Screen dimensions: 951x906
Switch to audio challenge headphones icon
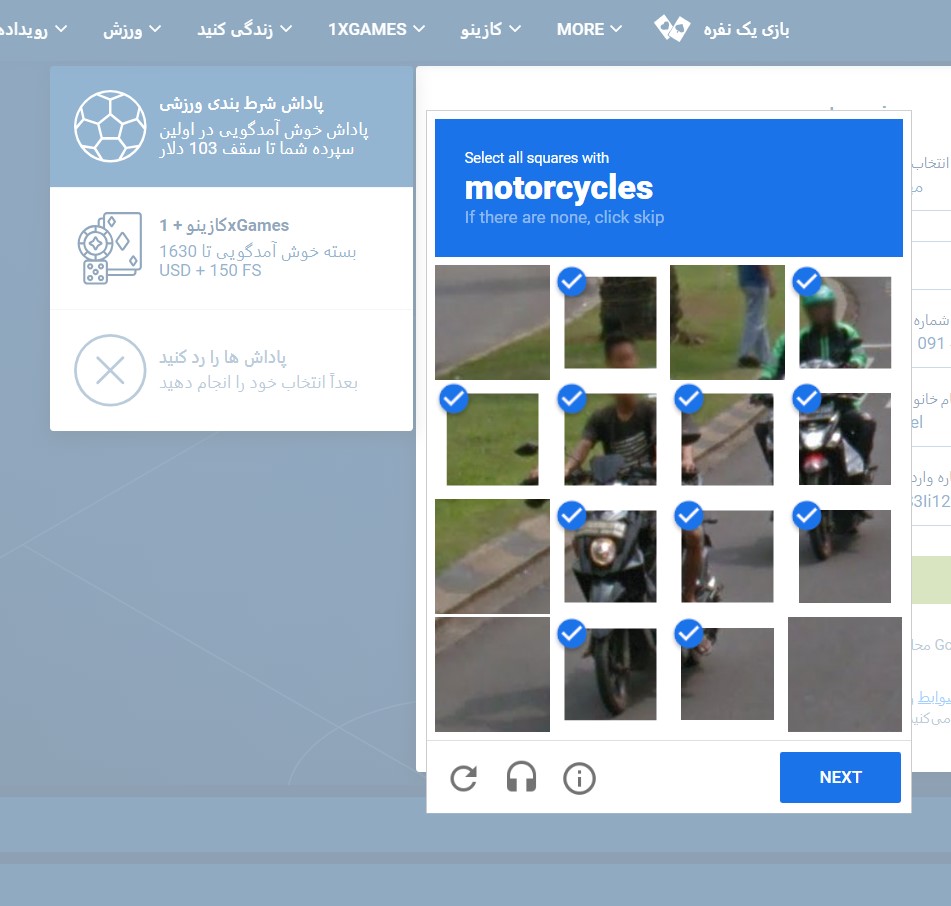click(521, 777)
